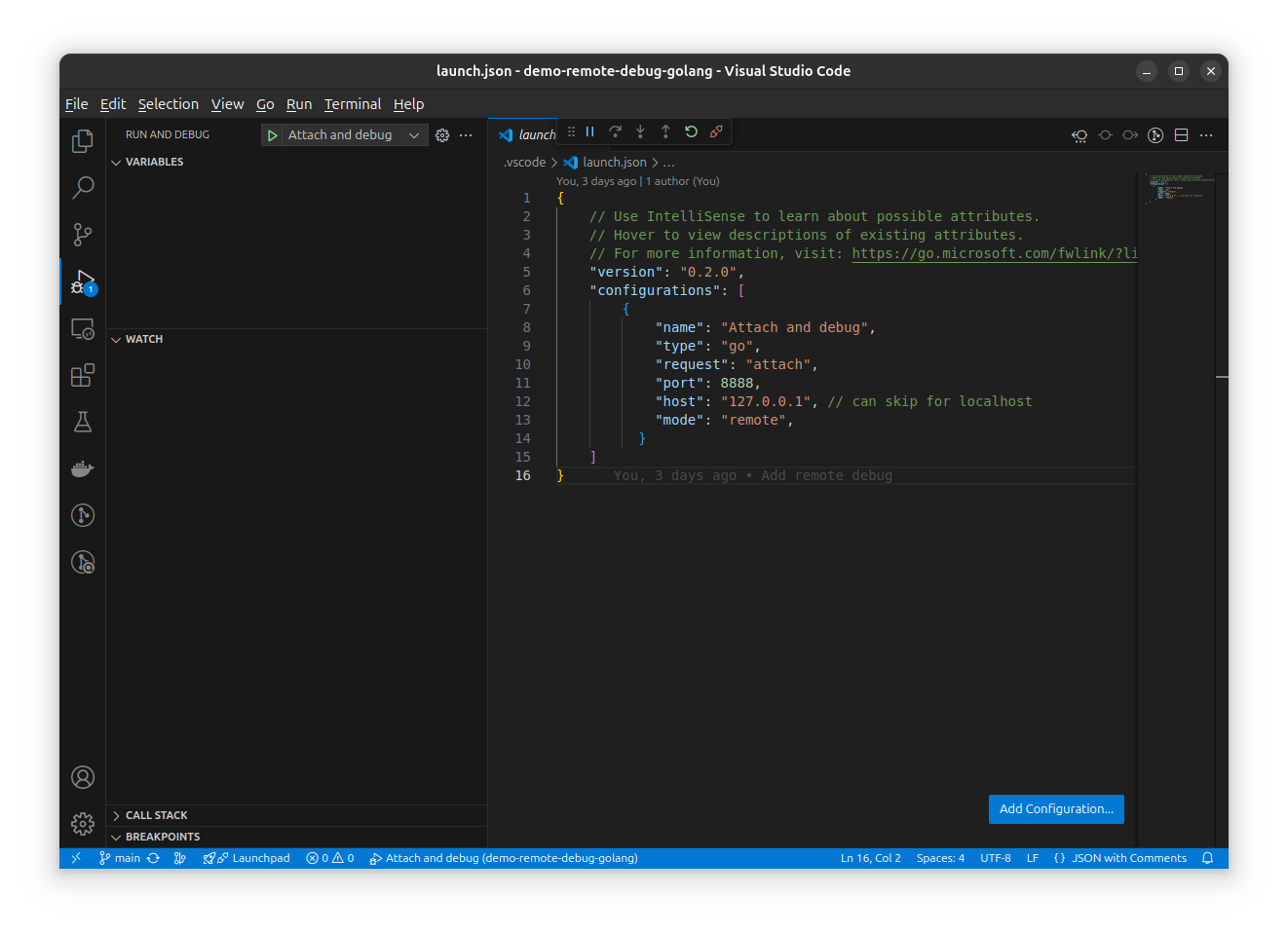Open the Source Control view
This screenshot has width=1288, height=934.
click(83, 235)
